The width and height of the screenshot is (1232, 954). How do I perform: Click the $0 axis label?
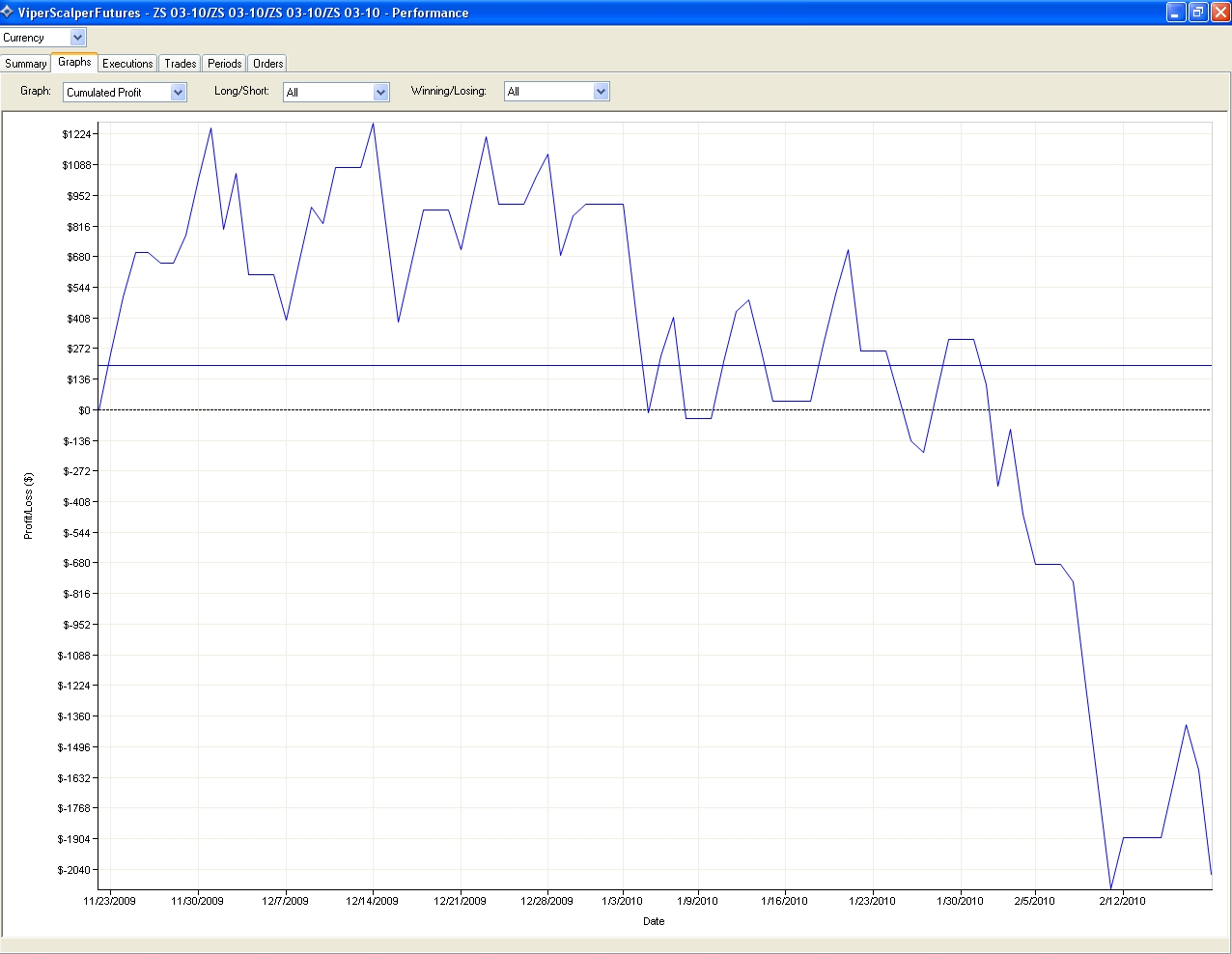point(85,410)
